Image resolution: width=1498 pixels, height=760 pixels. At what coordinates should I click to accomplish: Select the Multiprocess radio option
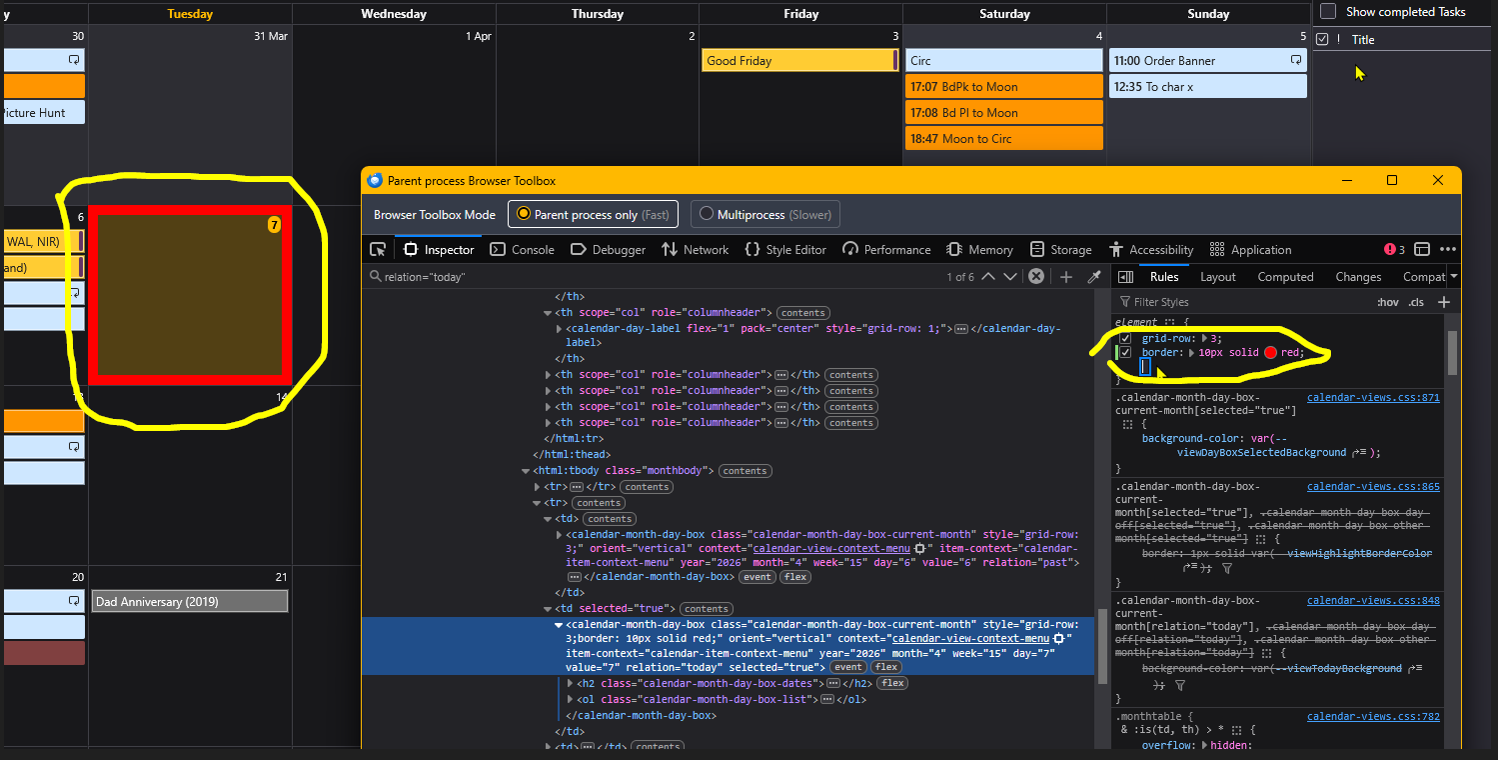[x=707, y=214]
